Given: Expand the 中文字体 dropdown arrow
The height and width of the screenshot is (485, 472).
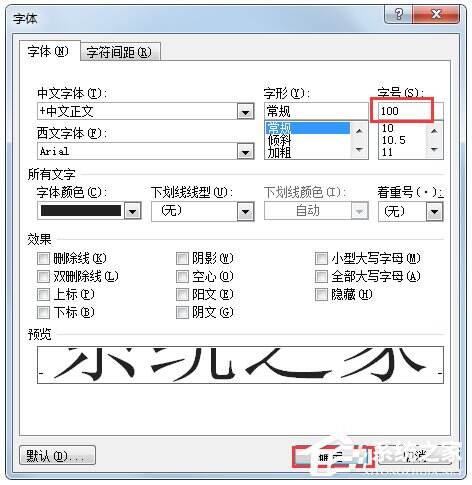Looking at the screenshot, I should [x=246, y=111].
